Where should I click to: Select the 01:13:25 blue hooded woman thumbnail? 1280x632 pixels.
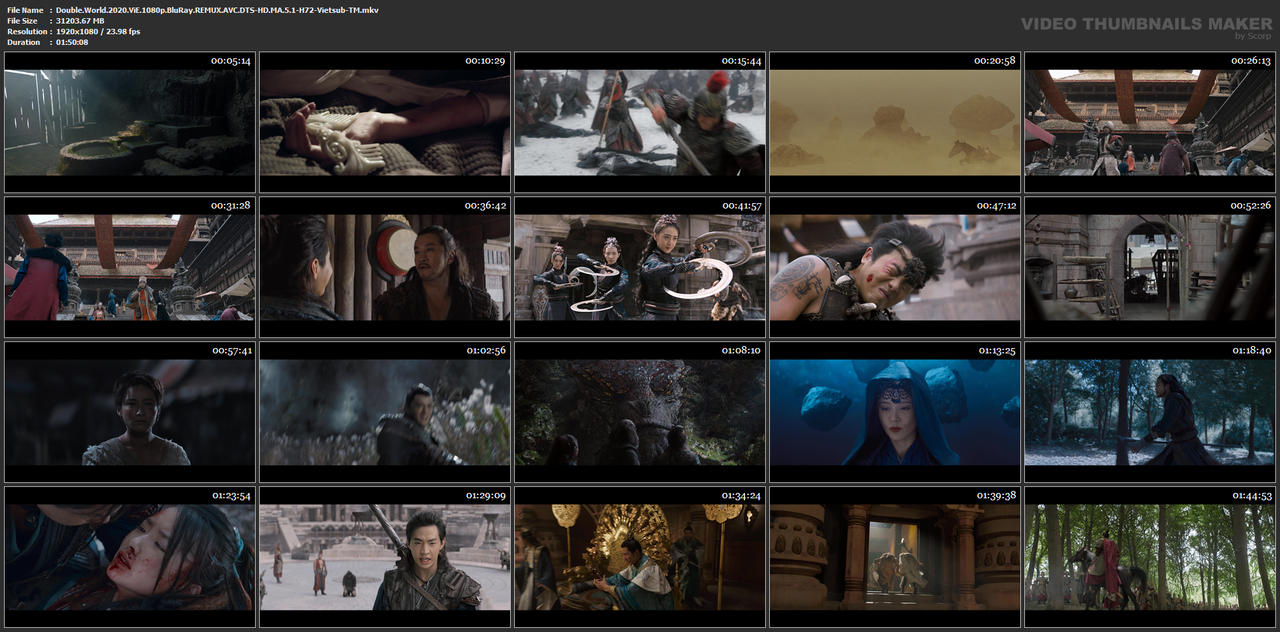coord(895,412)
